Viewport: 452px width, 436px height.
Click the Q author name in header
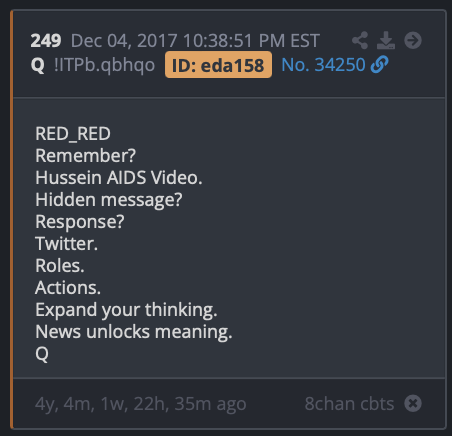[x=37, y=65]
